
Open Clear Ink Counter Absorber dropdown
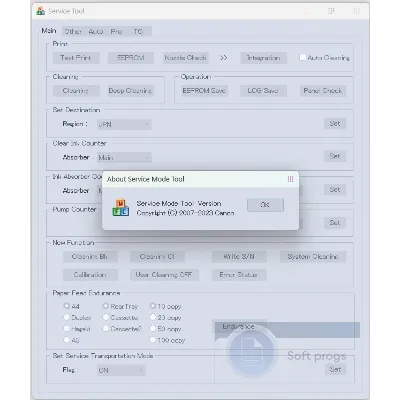124,157
